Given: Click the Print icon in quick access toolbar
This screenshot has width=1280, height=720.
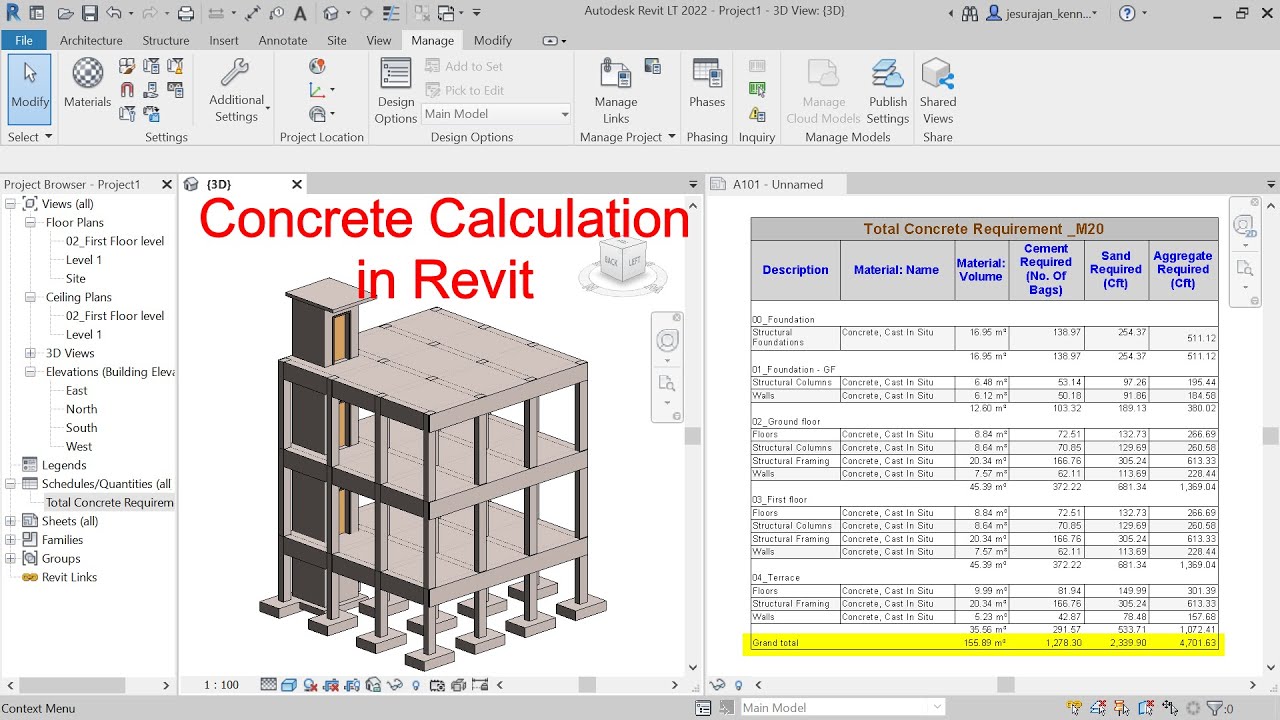Looking at the screenshot, I should 186,14.
